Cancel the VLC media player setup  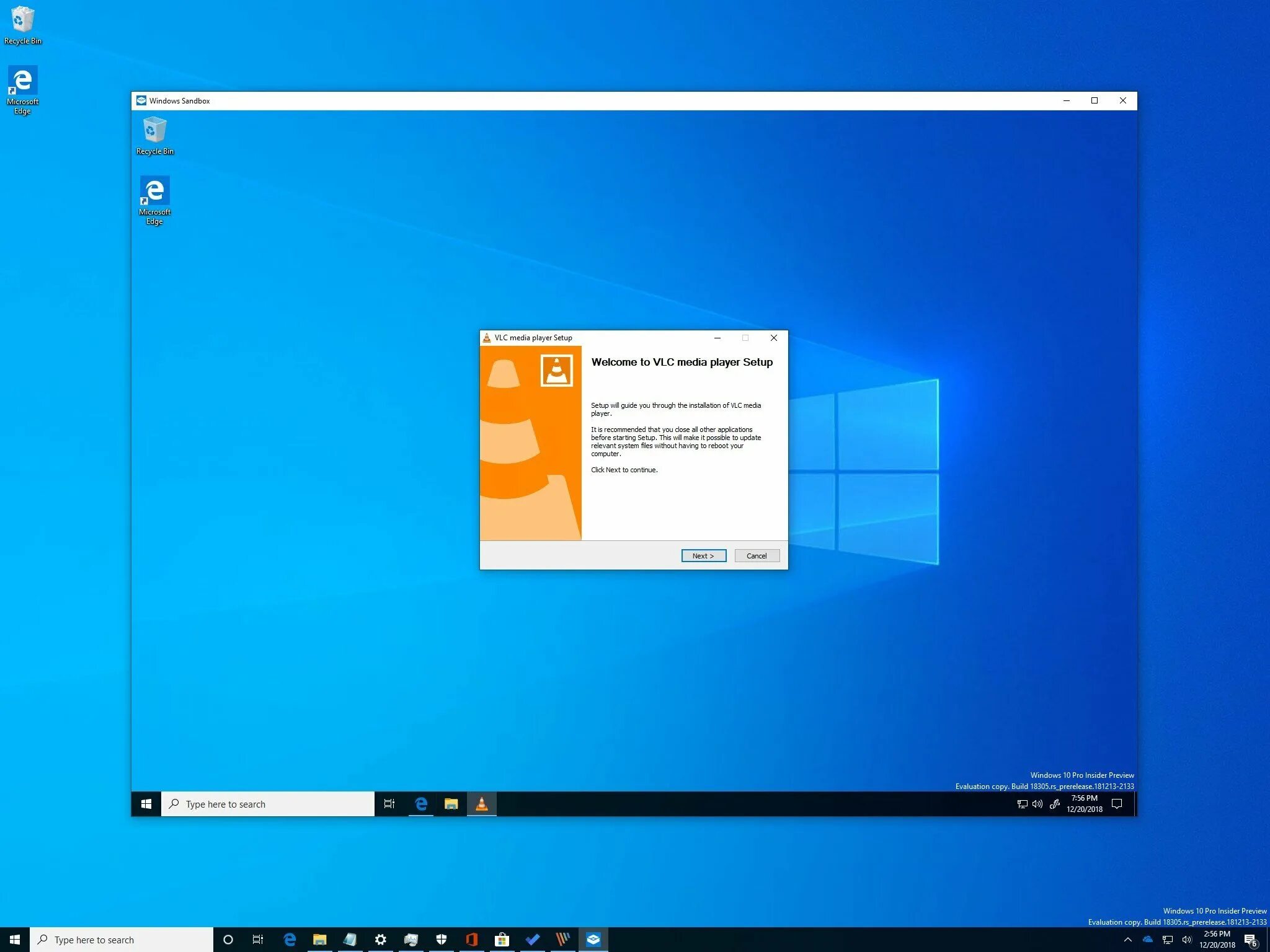[x=757, y=556]
